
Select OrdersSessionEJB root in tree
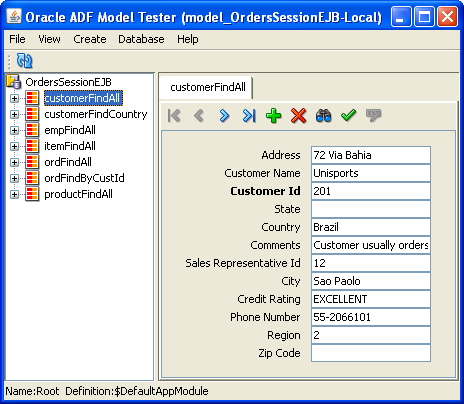[x=68, y=82]
